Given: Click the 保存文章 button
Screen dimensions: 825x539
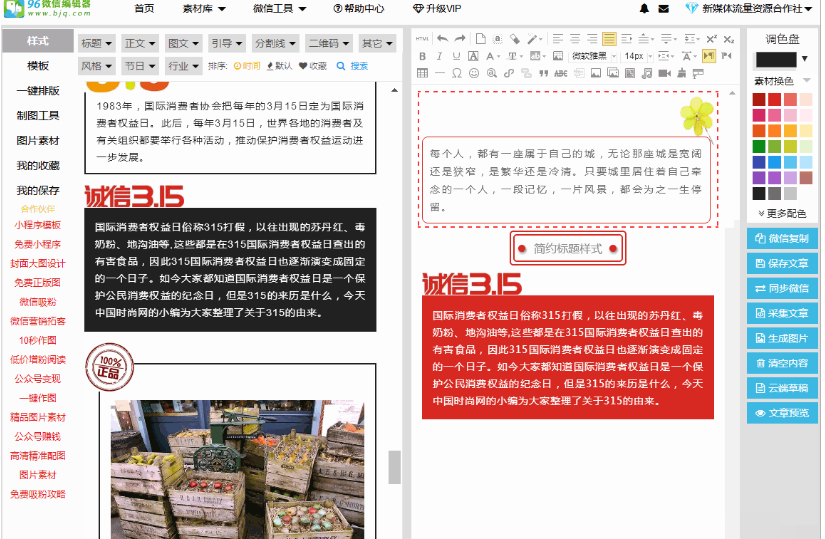Looking at the screenshot, I should 782,263.
